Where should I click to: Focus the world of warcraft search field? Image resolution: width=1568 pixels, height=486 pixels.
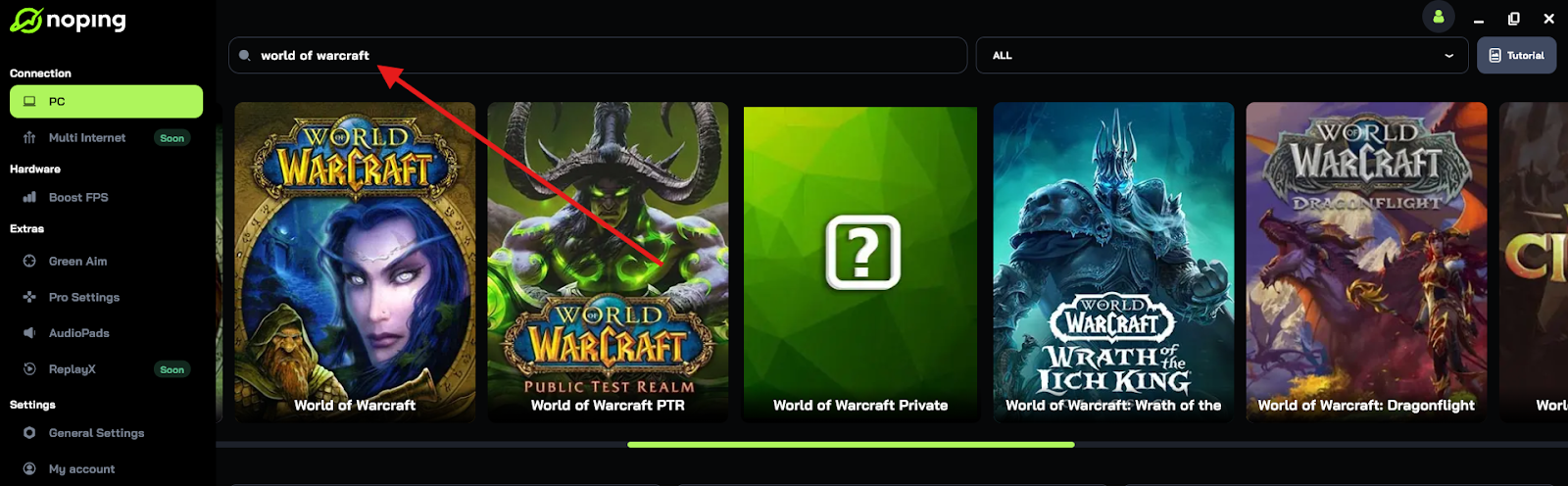point(598,56)
